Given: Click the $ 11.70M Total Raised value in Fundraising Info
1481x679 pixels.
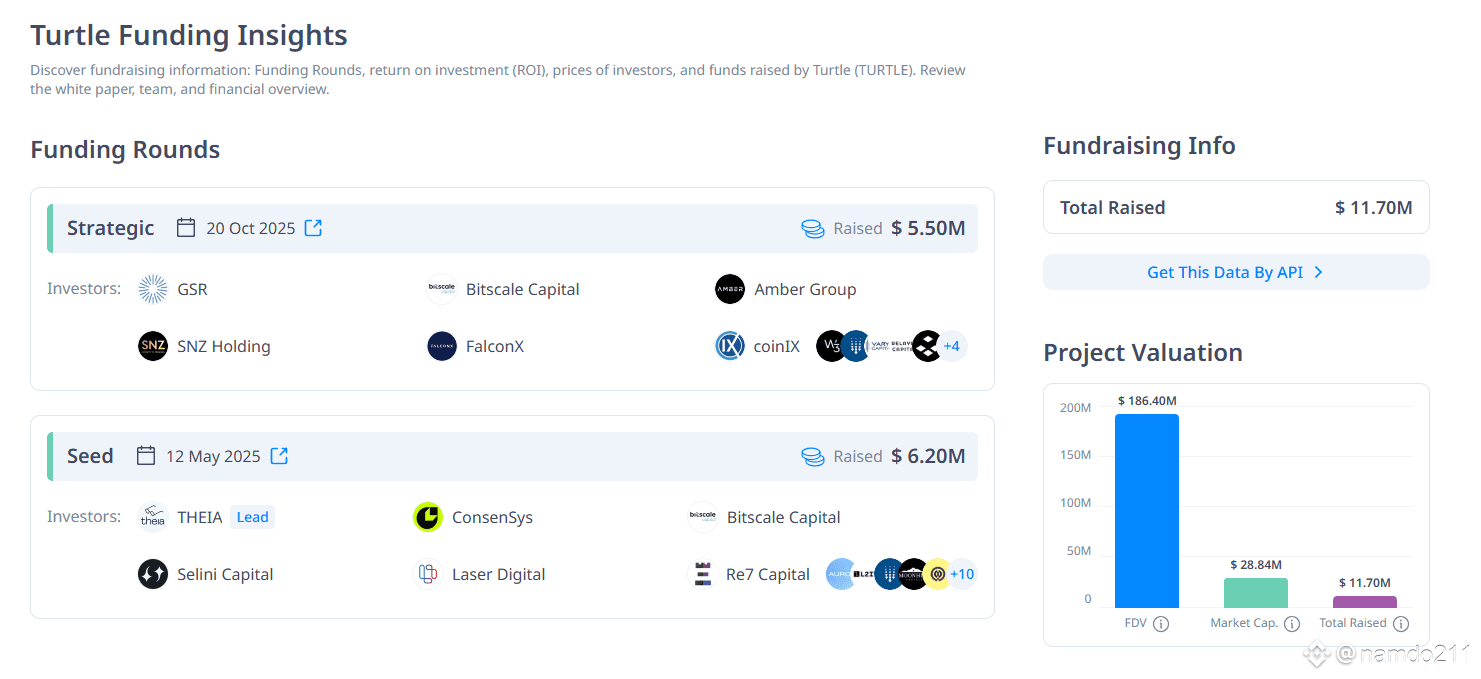Looking at the screenshot, I should [x=1374, y=208].
